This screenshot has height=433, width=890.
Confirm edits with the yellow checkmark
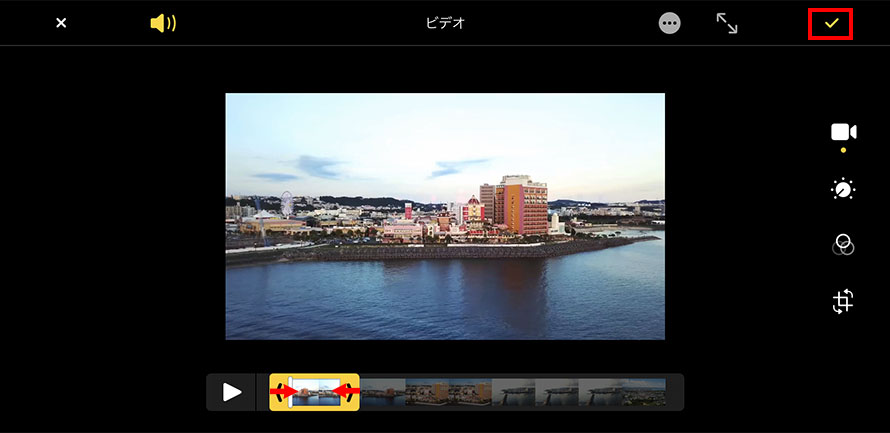click(830, 23)
